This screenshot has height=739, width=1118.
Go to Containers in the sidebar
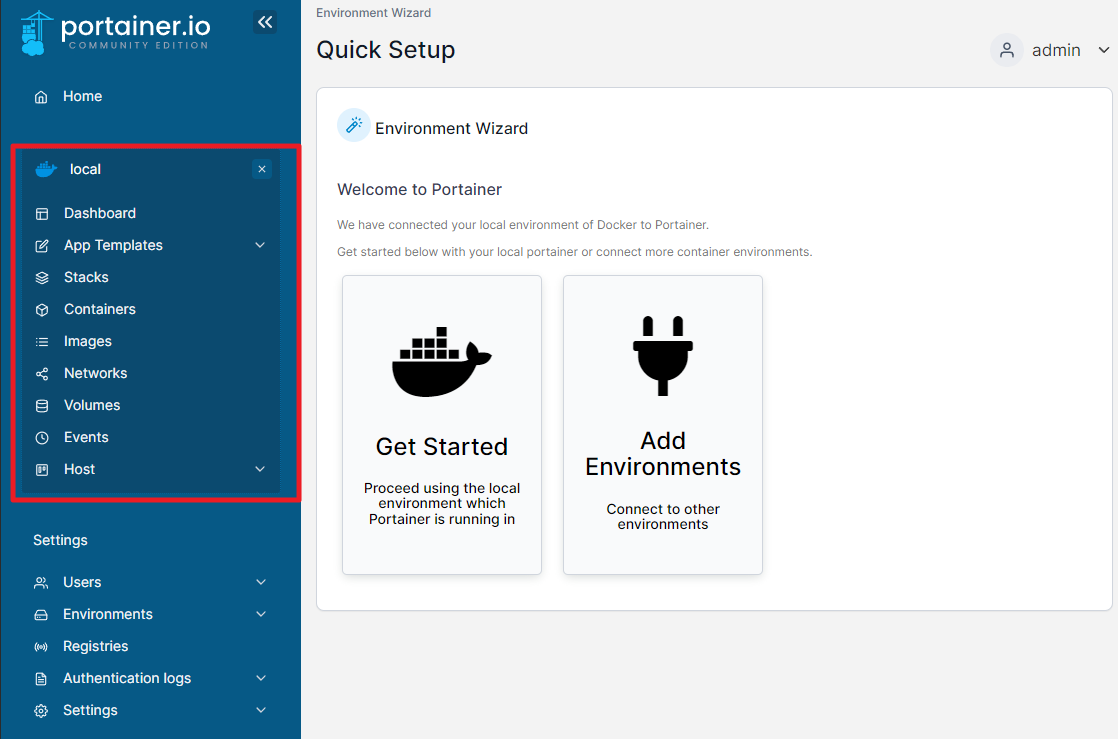click(100, 310)
